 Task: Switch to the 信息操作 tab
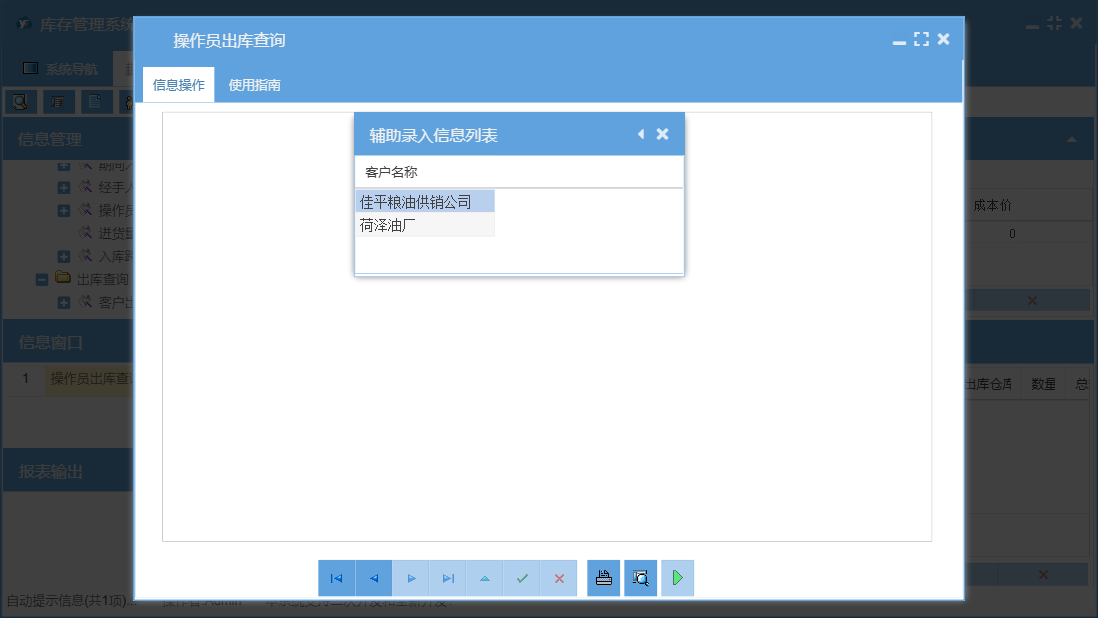179,85
